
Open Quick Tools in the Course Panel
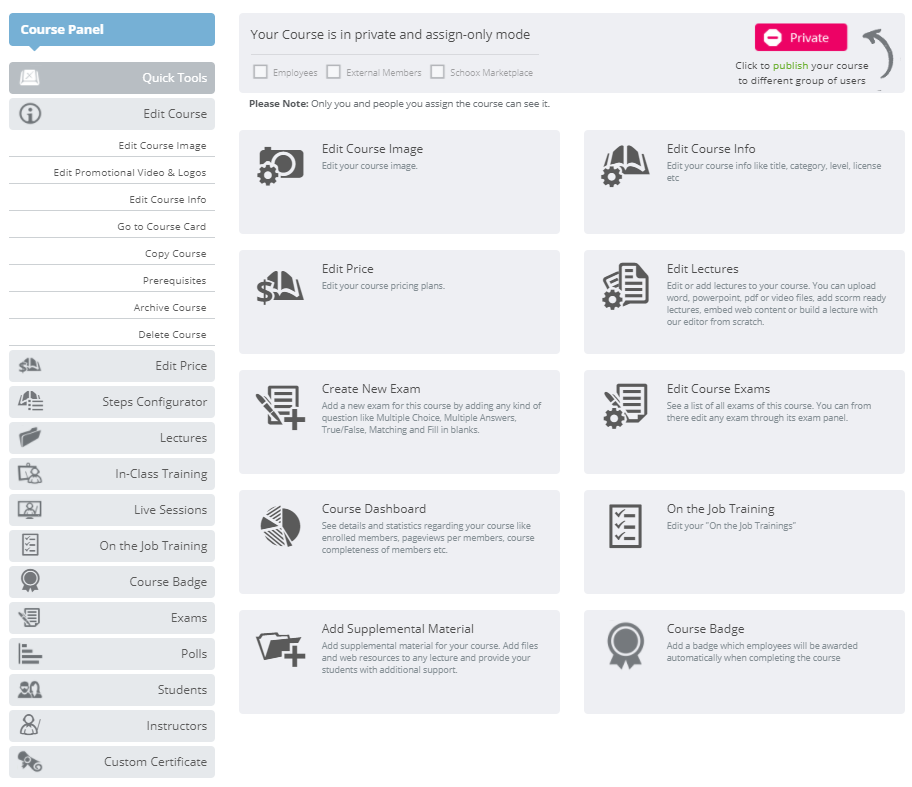(x=112, y=78)
